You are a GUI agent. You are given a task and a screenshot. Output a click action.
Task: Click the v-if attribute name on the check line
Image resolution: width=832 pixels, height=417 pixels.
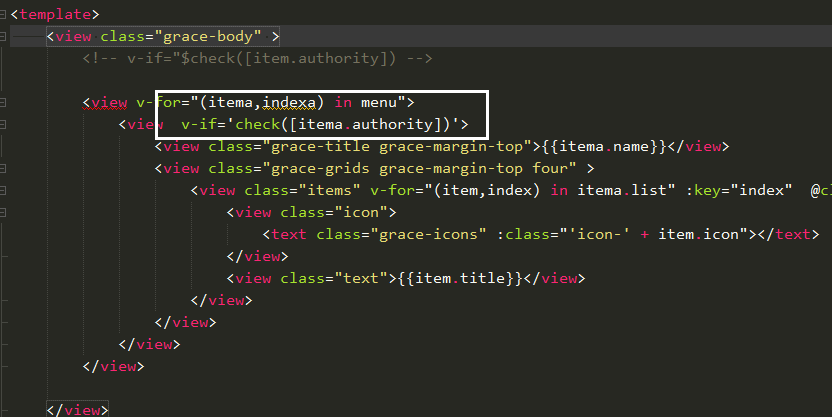pyautogui.click(x=199, y=124)
